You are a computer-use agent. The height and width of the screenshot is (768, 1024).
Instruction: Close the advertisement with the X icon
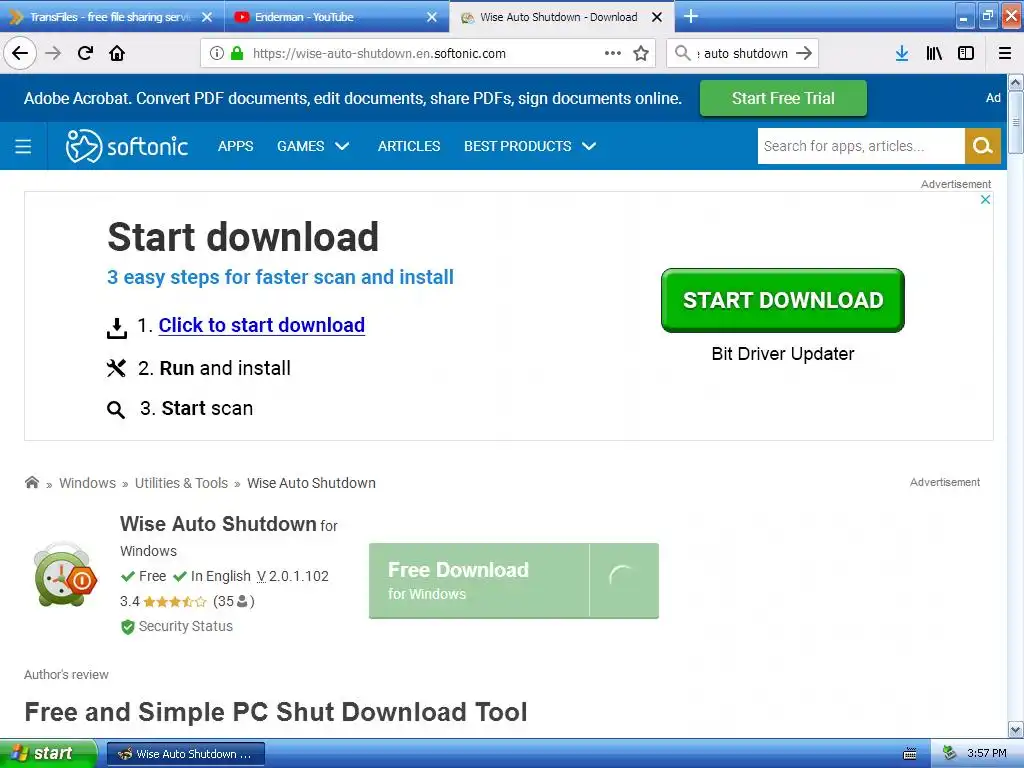[x=985, y=199]
